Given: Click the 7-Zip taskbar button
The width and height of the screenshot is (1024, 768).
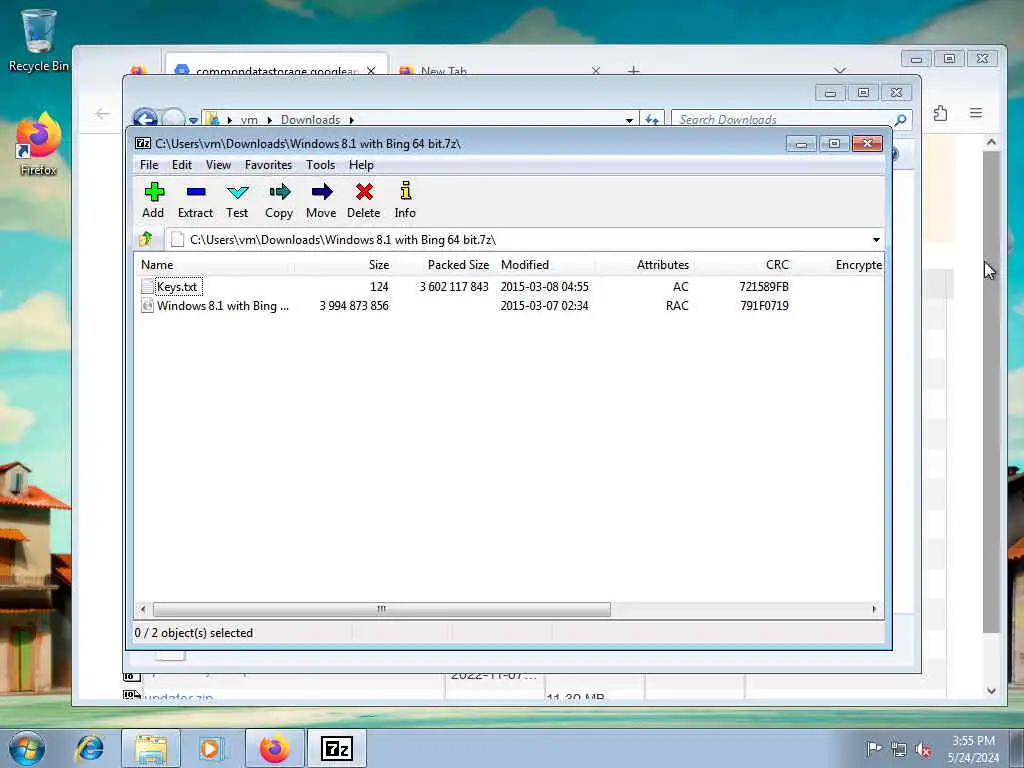Looking at the screenshot, I should pos(337,748).
